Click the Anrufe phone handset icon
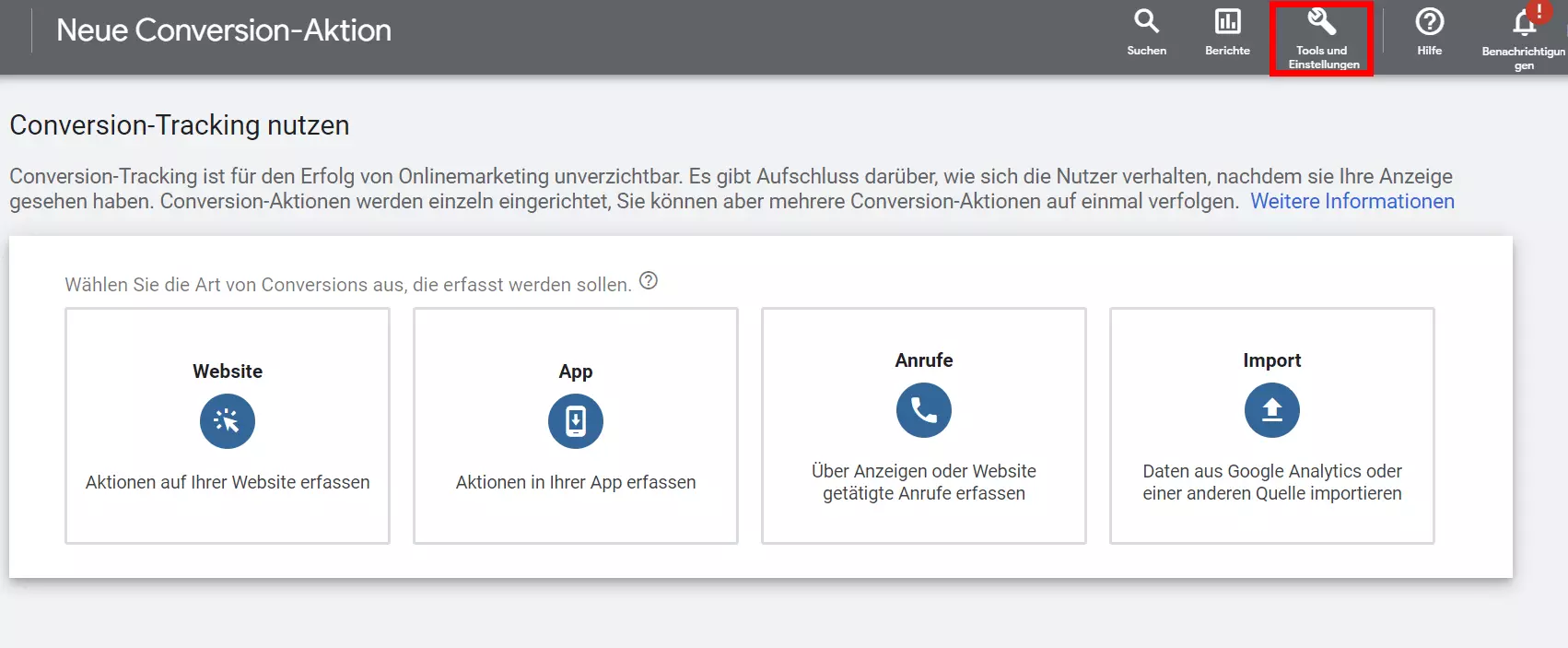Viewport: 1568px width, 648px height. coord(924,410)
